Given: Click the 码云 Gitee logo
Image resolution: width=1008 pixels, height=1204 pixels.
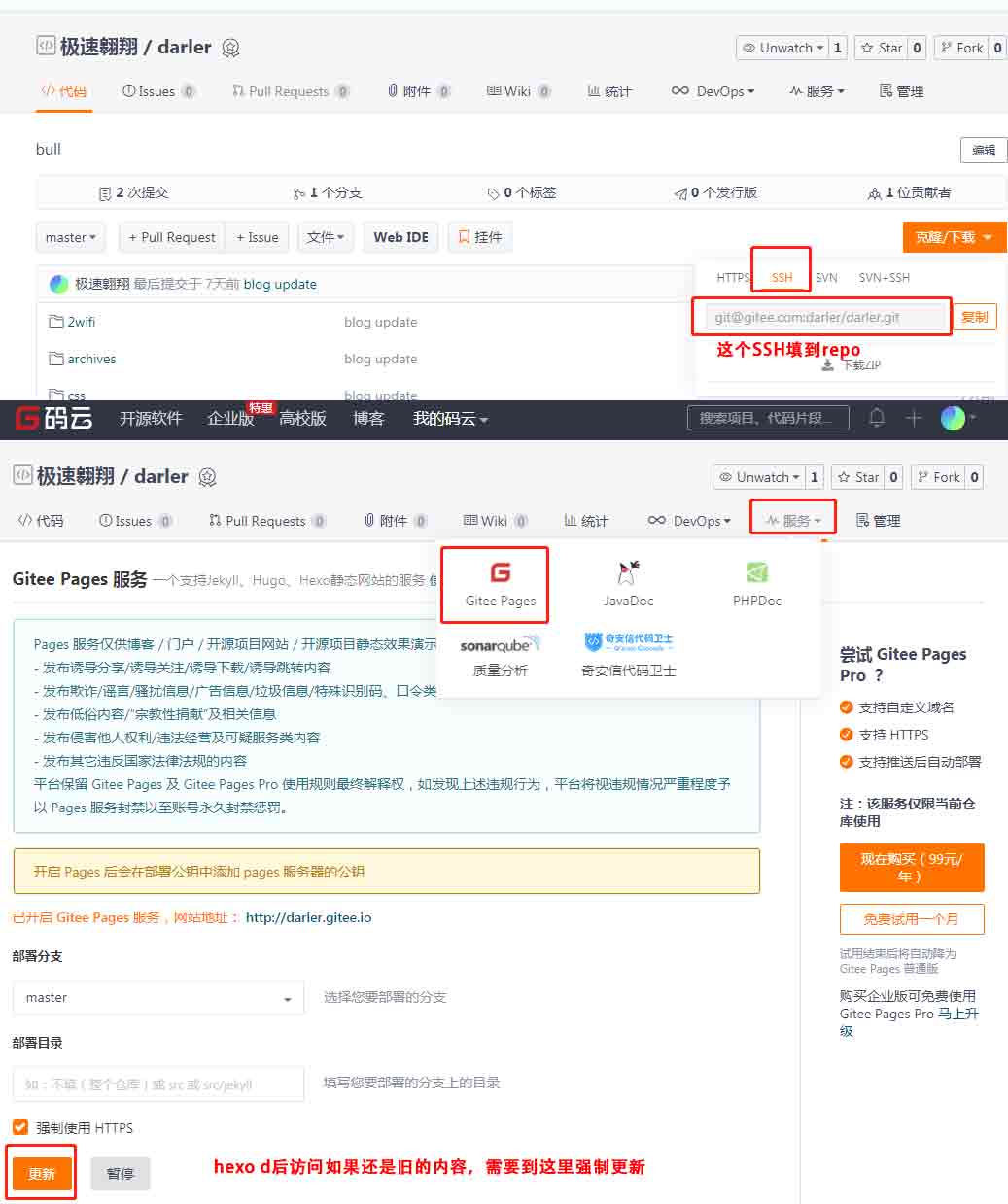Looking at the screenshot, I should point(54,418).
